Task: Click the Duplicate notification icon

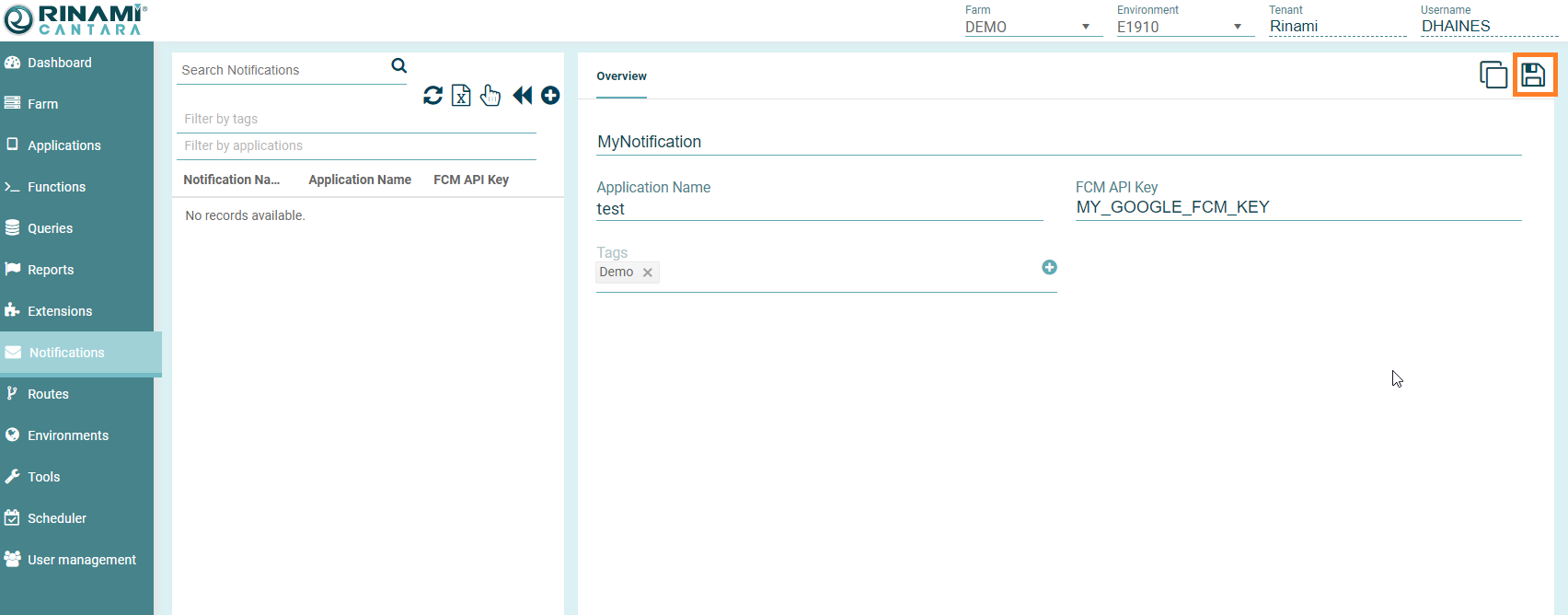Action: coord(1493,75)
